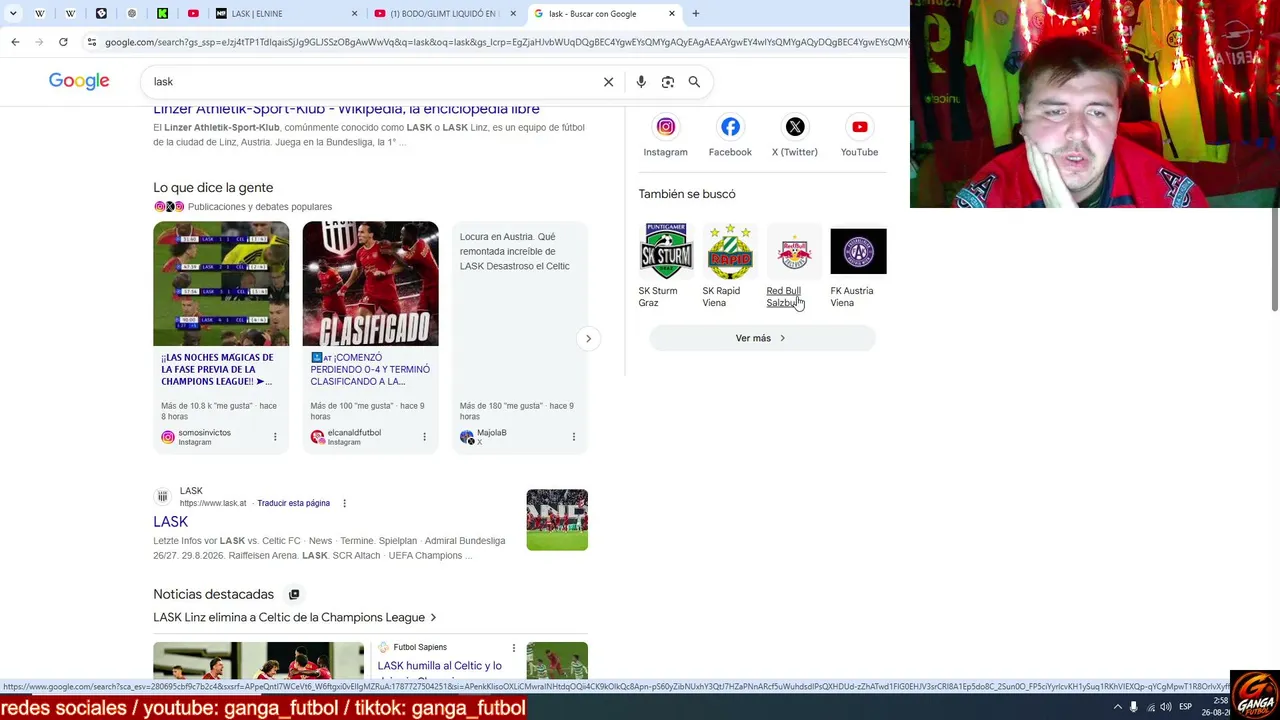The image size is (1280, 720).
Task: Open the CLASIFICADO post by elcanaldfutbol
Action: coord(370,284)
